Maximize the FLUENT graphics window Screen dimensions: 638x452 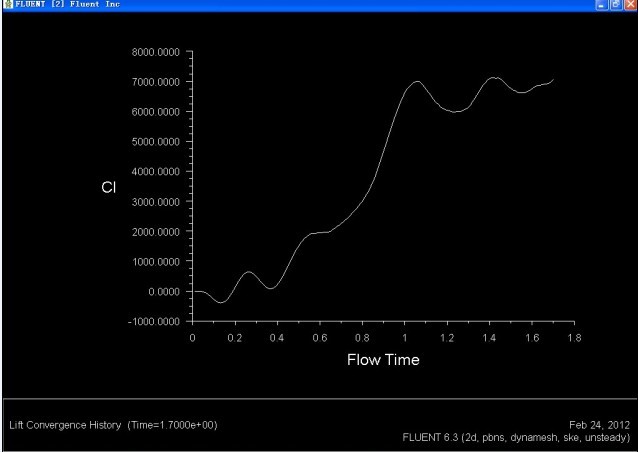615,6
